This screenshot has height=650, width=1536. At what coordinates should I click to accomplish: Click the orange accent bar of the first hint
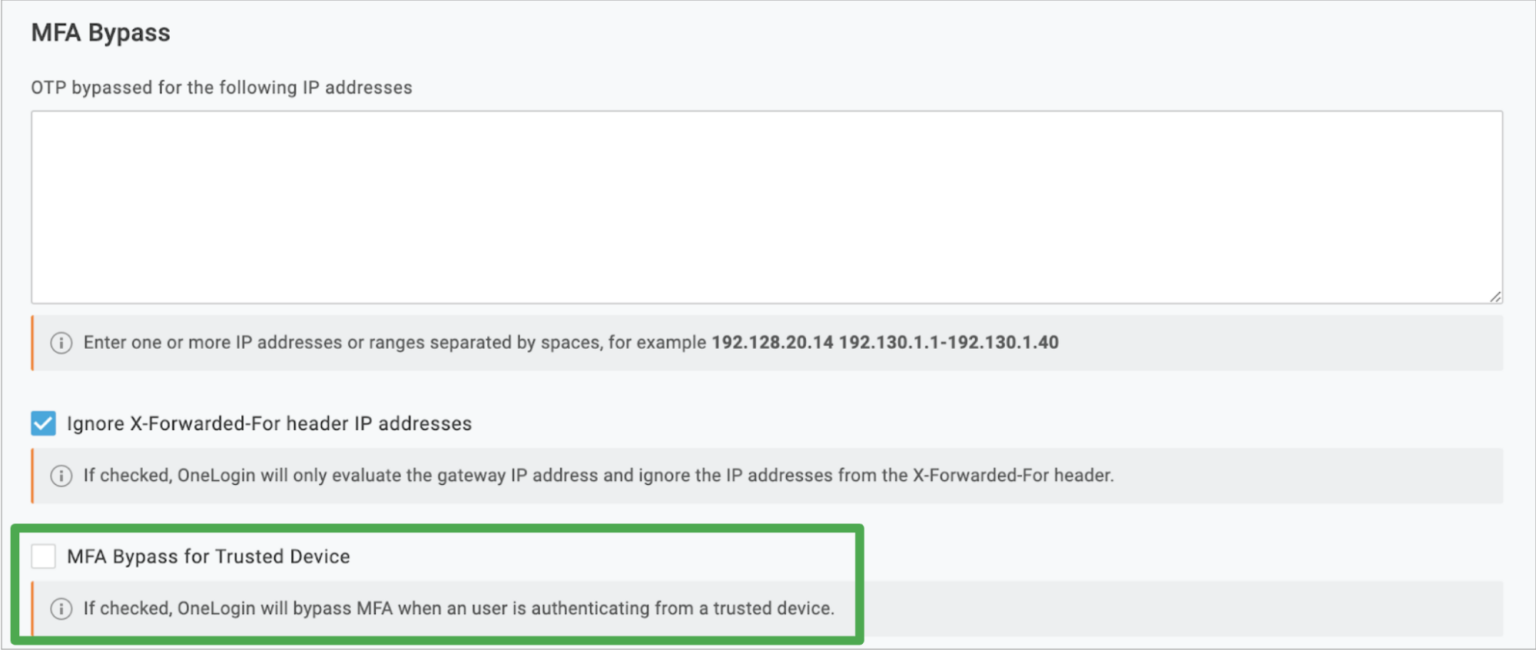31,342
